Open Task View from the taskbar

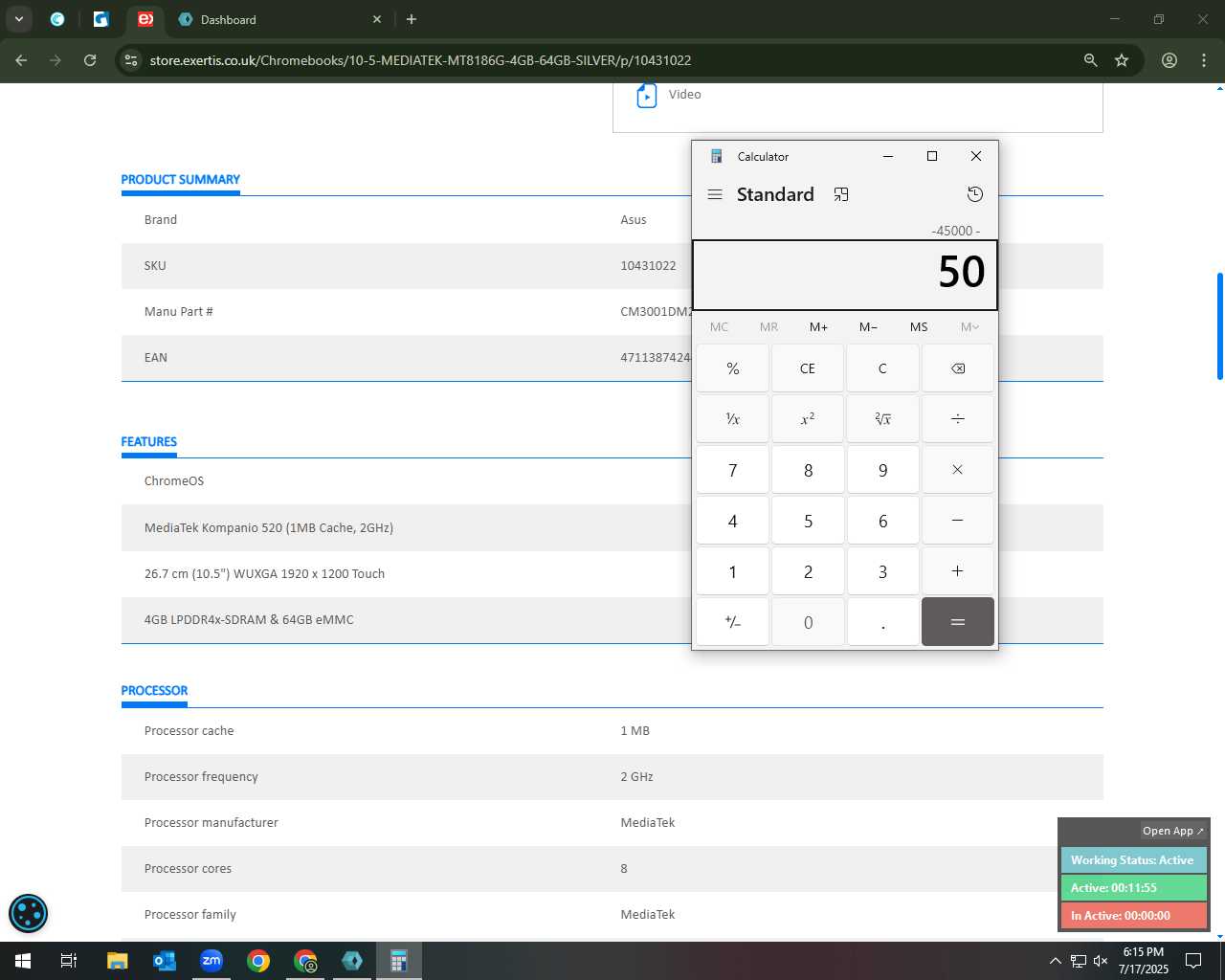pyautogui.click(x=69, y=961)
